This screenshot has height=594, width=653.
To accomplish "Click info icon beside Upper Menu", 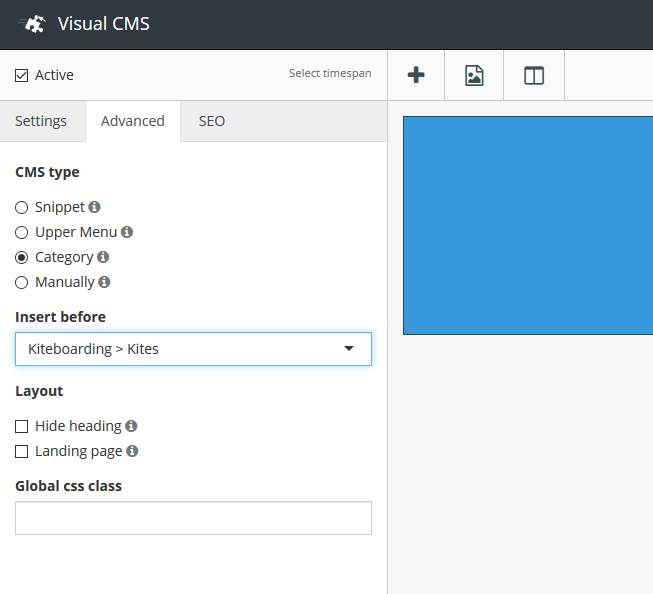I will click(127, 232).
